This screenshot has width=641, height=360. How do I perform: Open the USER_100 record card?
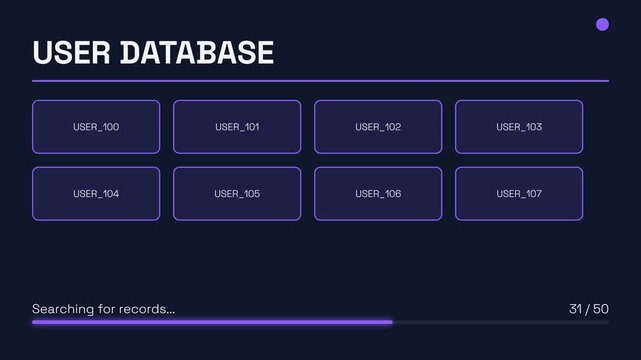click(x=96, y=127)
